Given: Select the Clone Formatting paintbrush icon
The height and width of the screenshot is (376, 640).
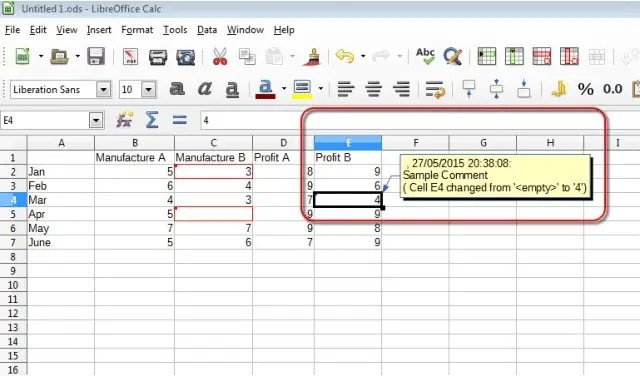Looking at the screenshot, I should (x=312, y=57).
